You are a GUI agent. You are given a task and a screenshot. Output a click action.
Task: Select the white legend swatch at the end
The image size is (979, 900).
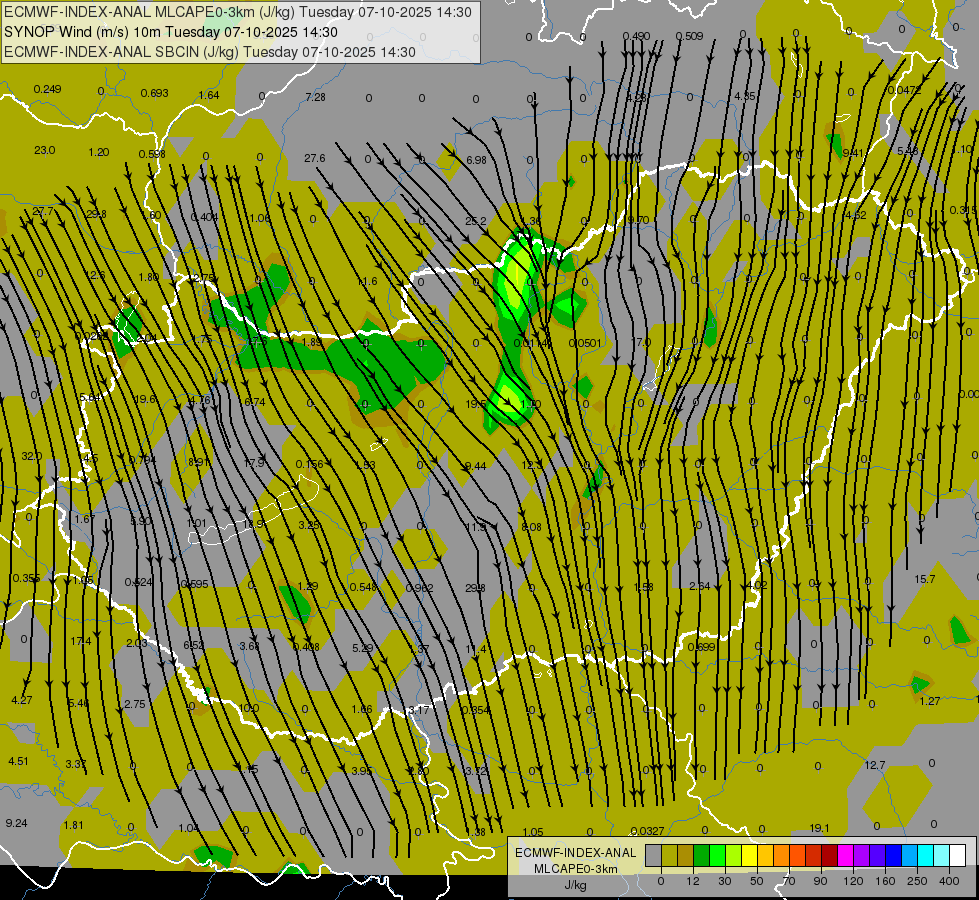coord(957,856)
